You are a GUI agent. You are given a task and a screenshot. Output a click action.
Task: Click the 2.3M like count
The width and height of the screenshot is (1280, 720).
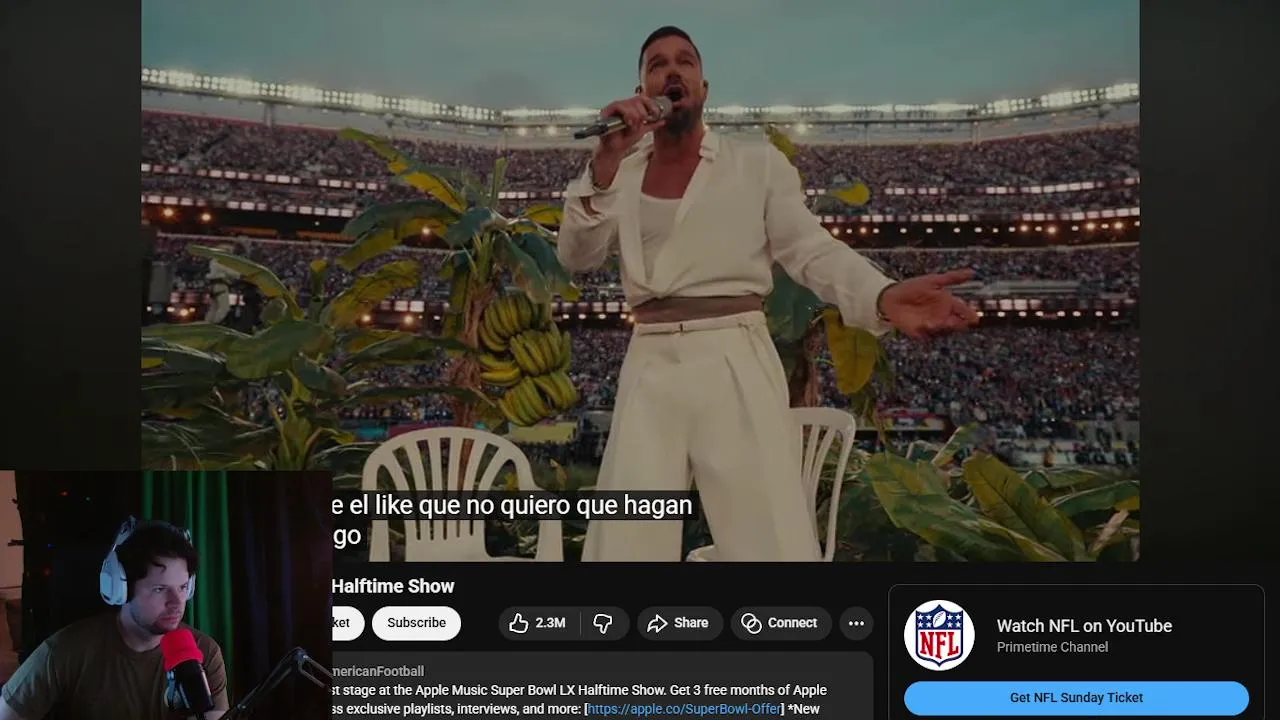coord(550,623)
